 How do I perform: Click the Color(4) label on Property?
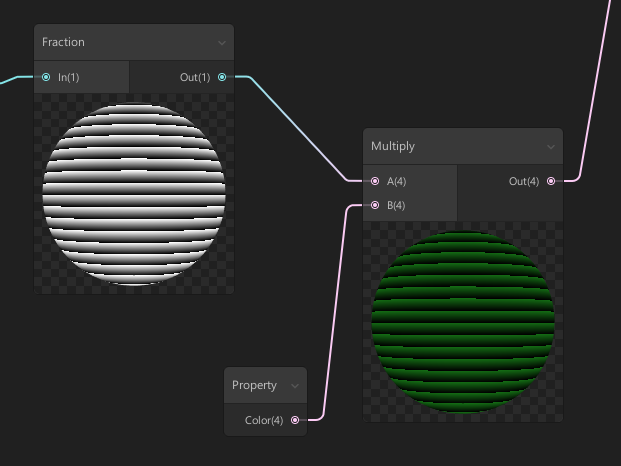click(264, 420)
